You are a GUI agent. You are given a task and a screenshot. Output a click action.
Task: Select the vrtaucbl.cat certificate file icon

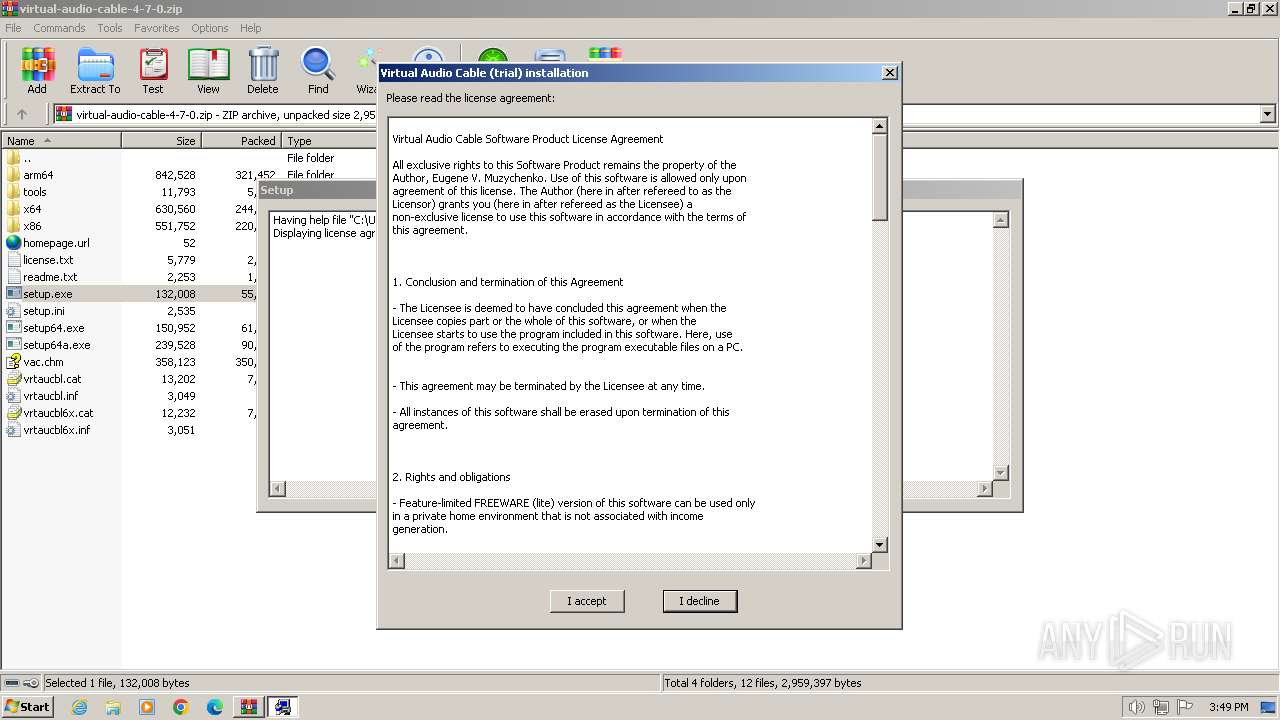coord(13,379)
